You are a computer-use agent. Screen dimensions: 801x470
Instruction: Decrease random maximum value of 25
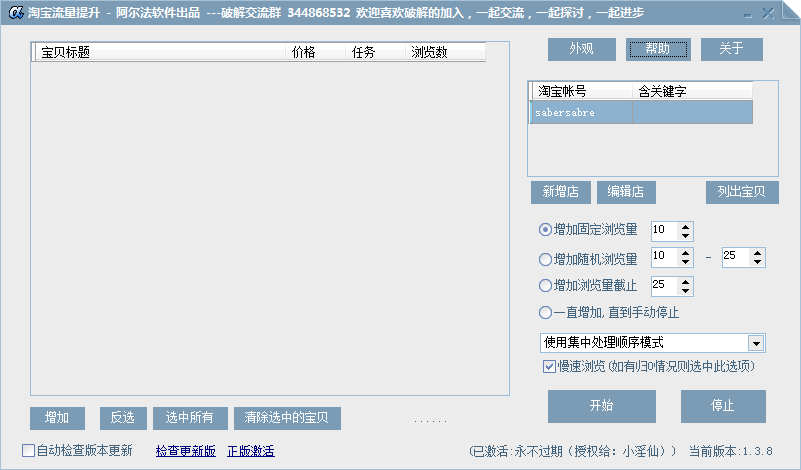[757, 262]
